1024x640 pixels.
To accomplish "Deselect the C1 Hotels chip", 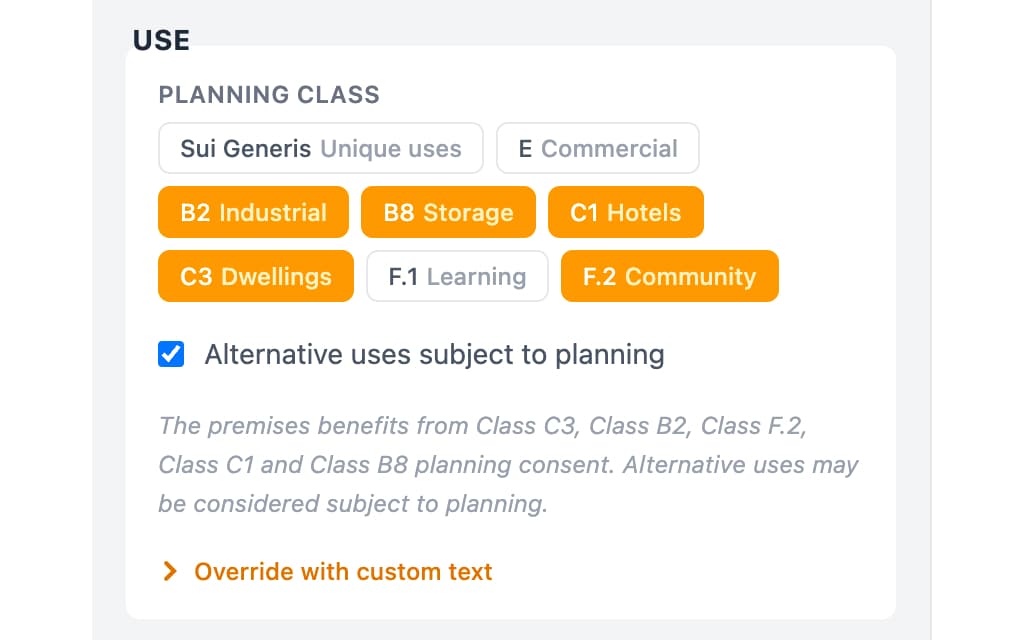I will [625, 213].
